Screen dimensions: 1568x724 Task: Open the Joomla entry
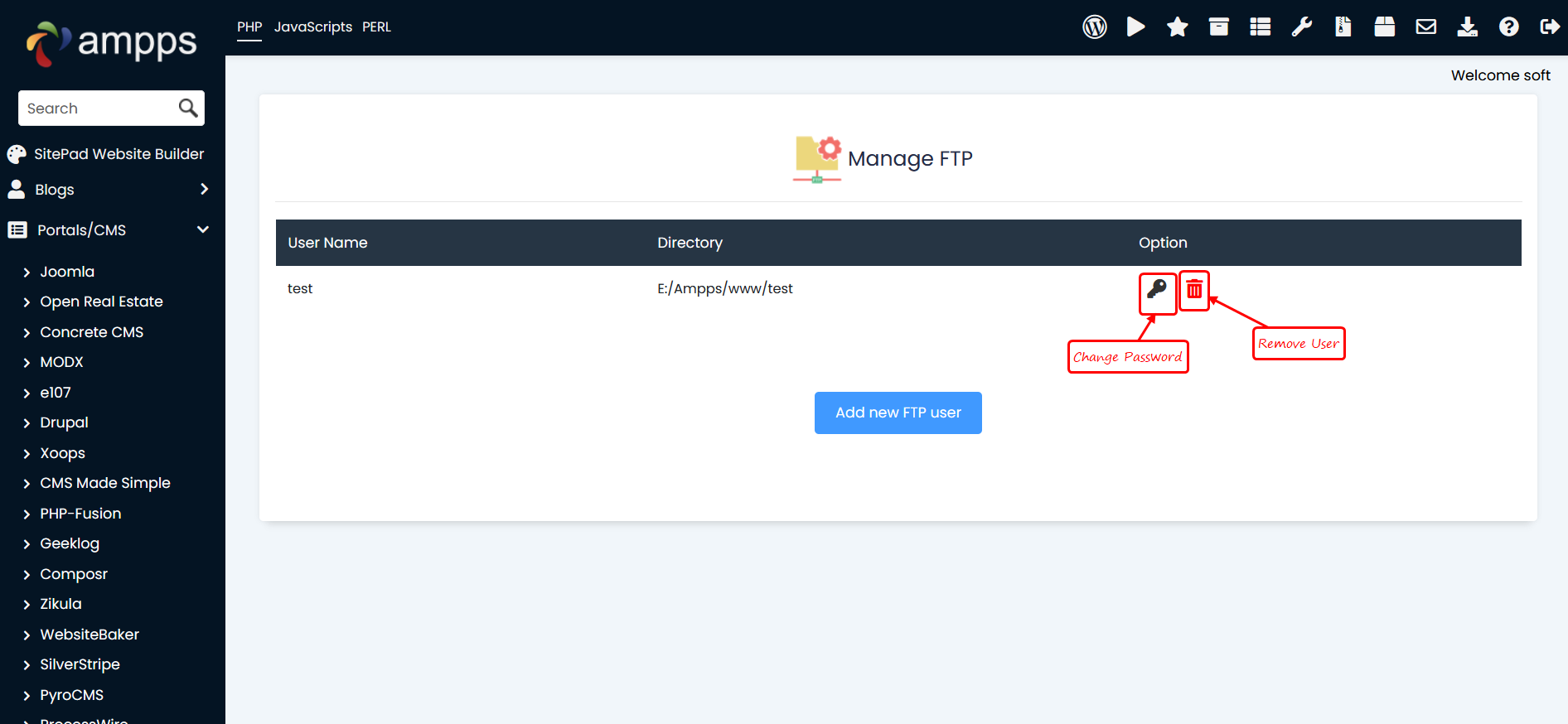tap(67, 272)
